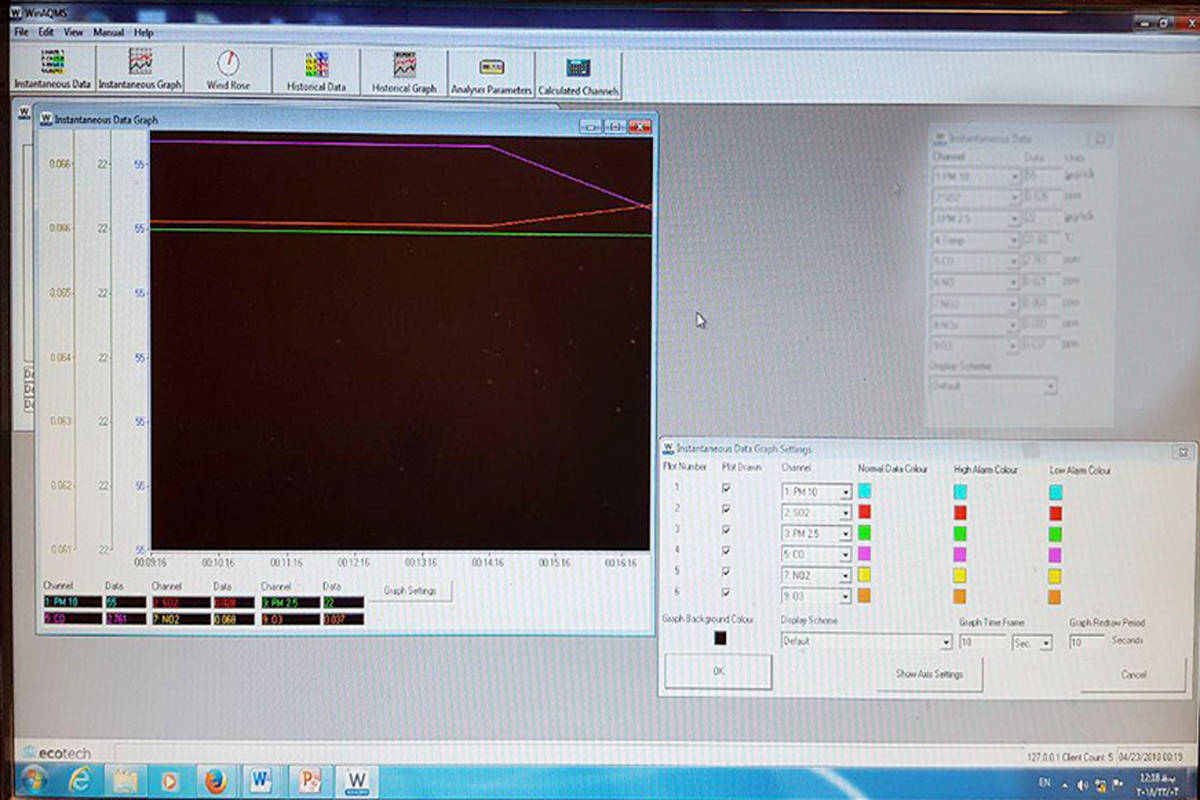Open the Instantaneous Data toolbar icon
Viewport: 1200px width, 800px height.
click(52, 71)
